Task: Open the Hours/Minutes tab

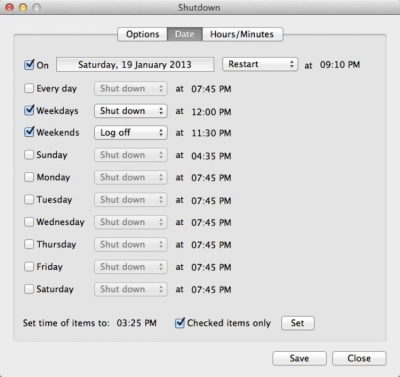Action: coord(242,34)
